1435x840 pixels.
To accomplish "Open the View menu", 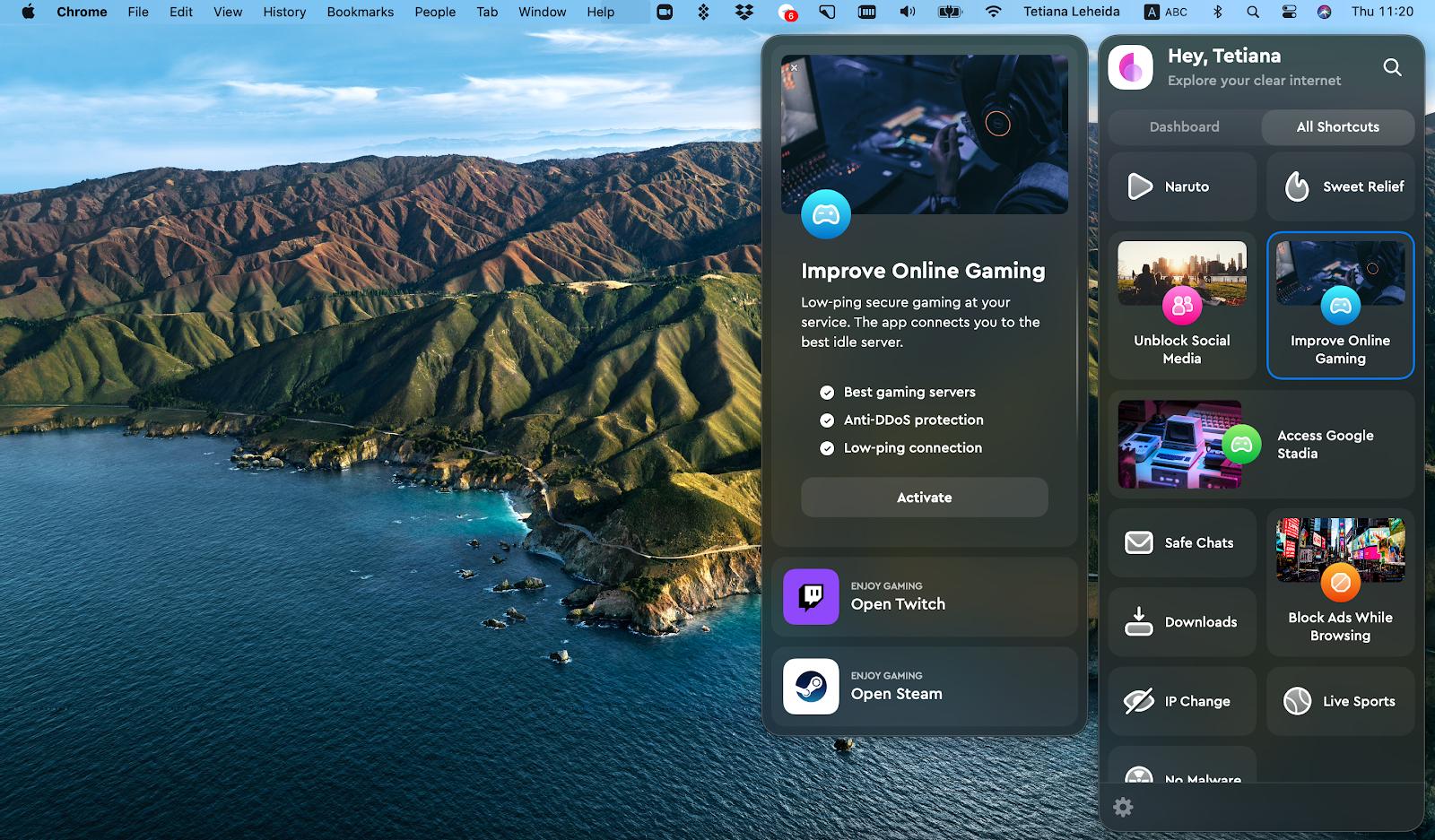I will click(x=228, y=12).
